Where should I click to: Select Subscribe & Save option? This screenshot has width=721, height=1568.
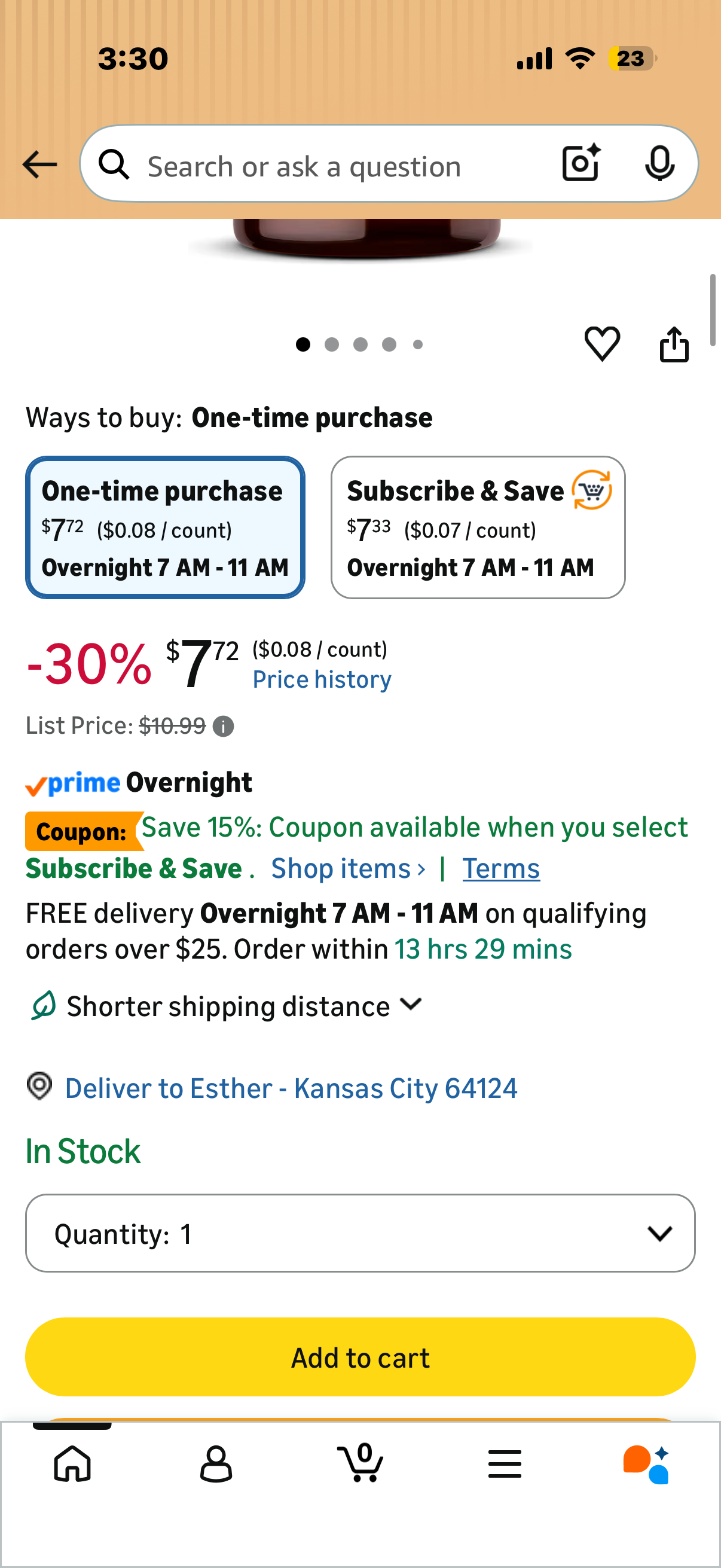[478, 527]
